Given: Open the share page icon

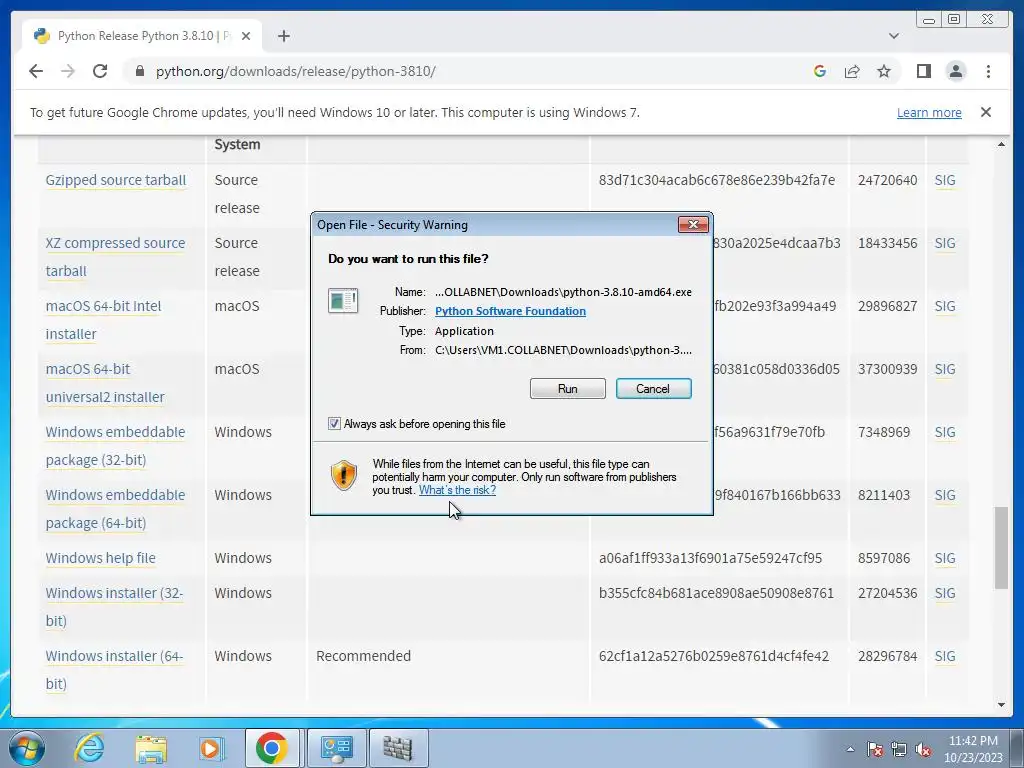Looking at the screenshot, I should (852, 71).
